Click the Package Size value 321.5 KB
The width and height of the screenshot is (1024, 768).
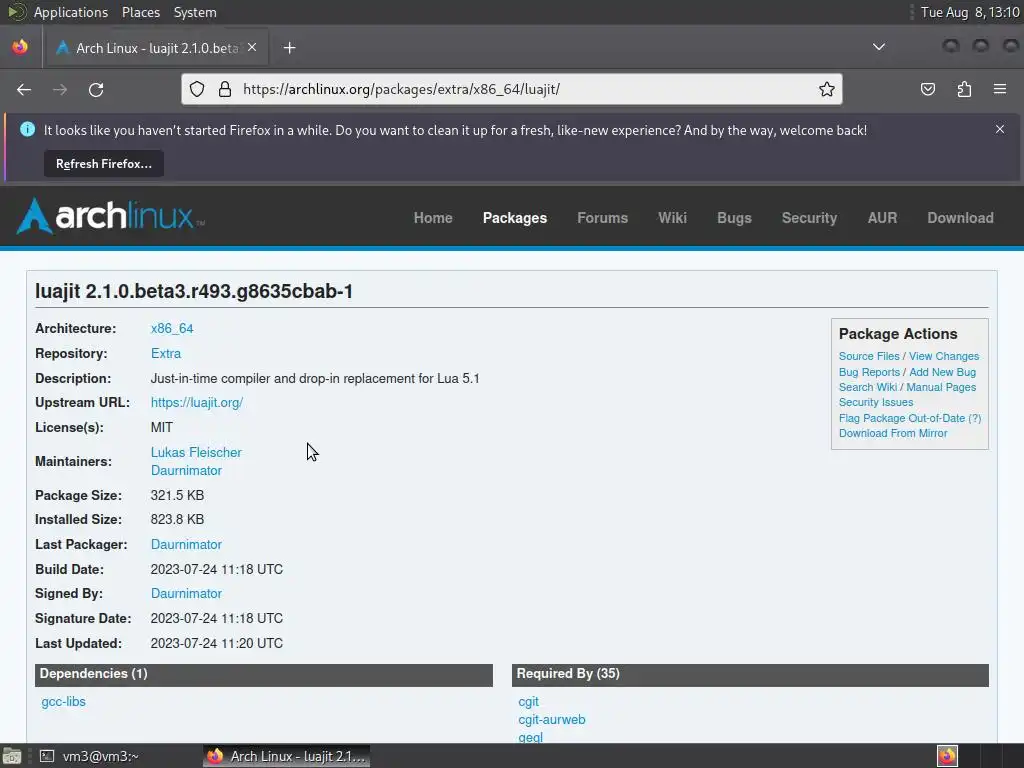pyautogui.click(x=177, y=495)
